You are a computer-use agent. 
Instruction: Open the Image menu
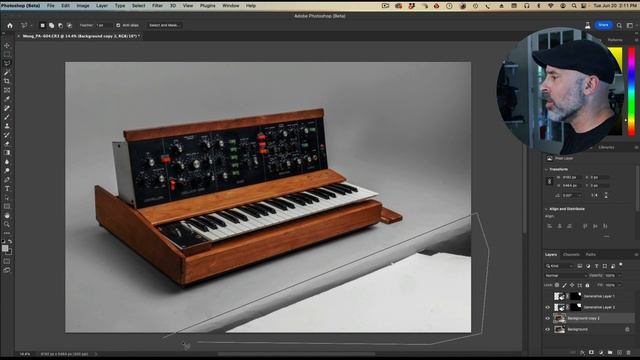click(83, 6)
